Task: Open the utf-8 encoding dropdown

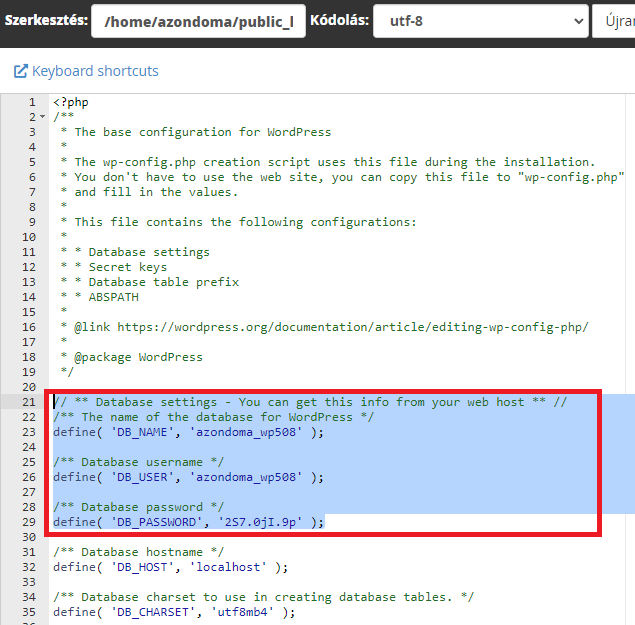Action: pyautogui.click(x=480, y=21)
